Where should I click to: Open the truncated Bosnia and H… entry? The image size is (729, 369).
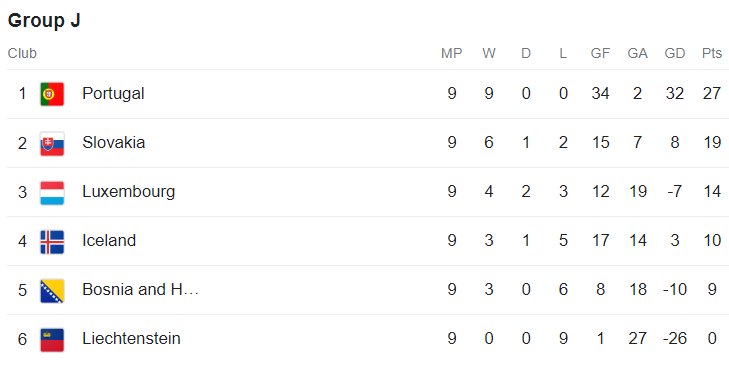tap(140, 290)
